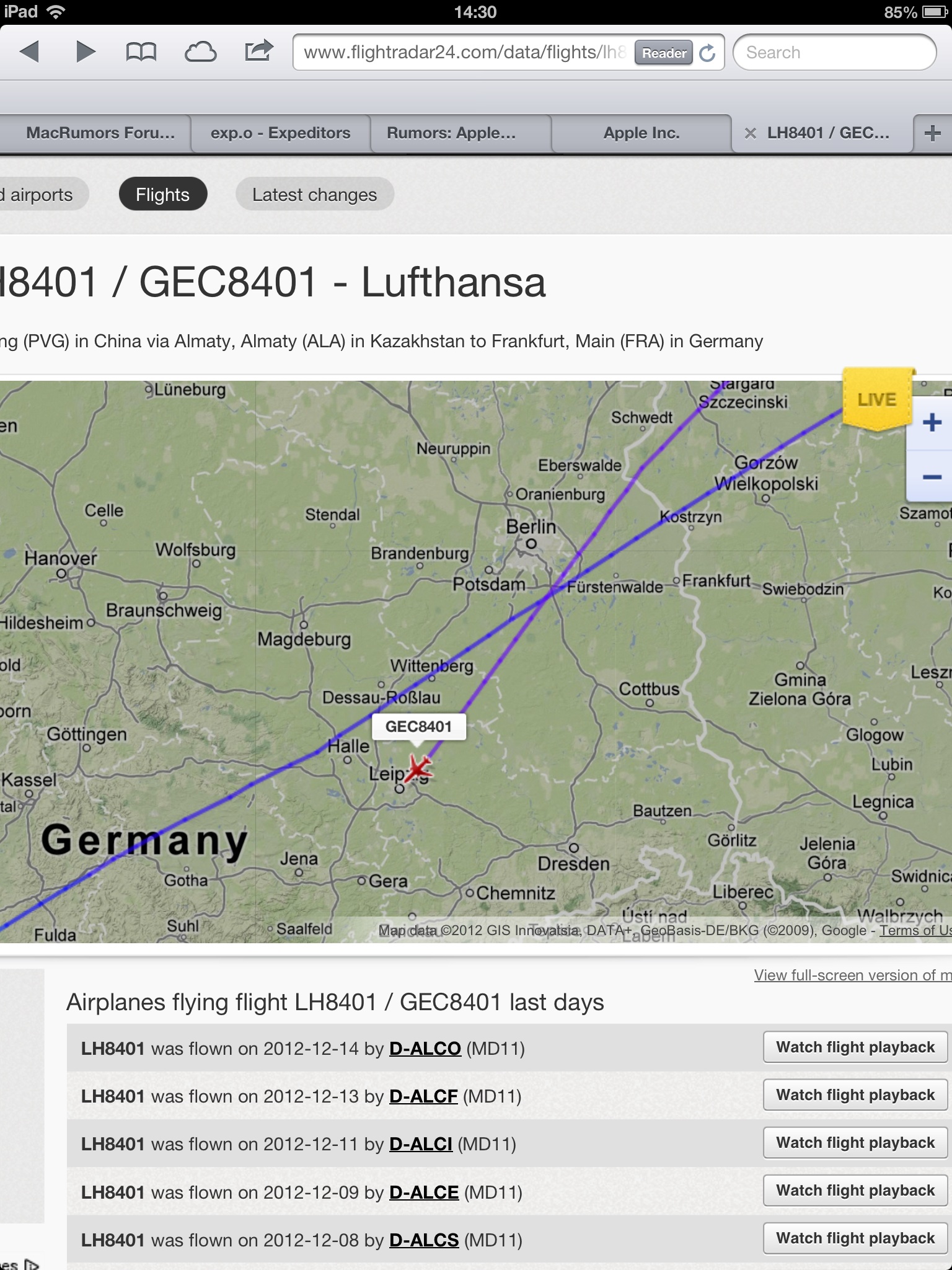Tap the 14:30 clock in status bar
This screenshot has width=952, height=1270.
coord(475,12)
